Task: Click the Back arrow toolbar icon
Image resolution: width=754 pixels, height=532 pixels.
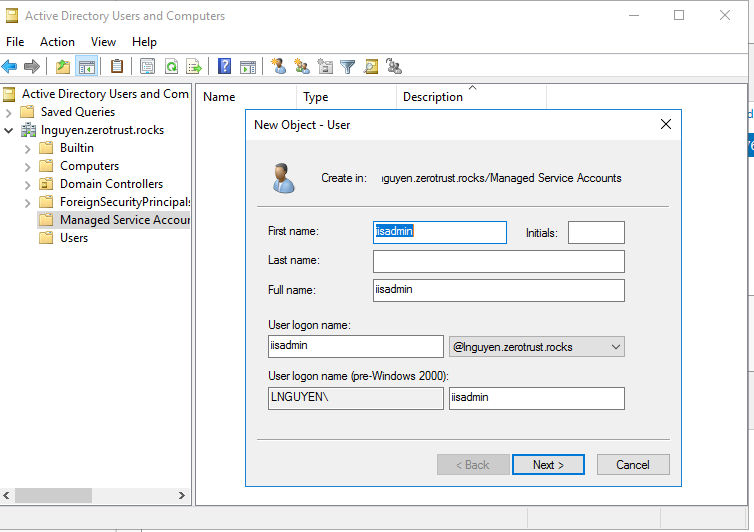Action: coord(9,67)
